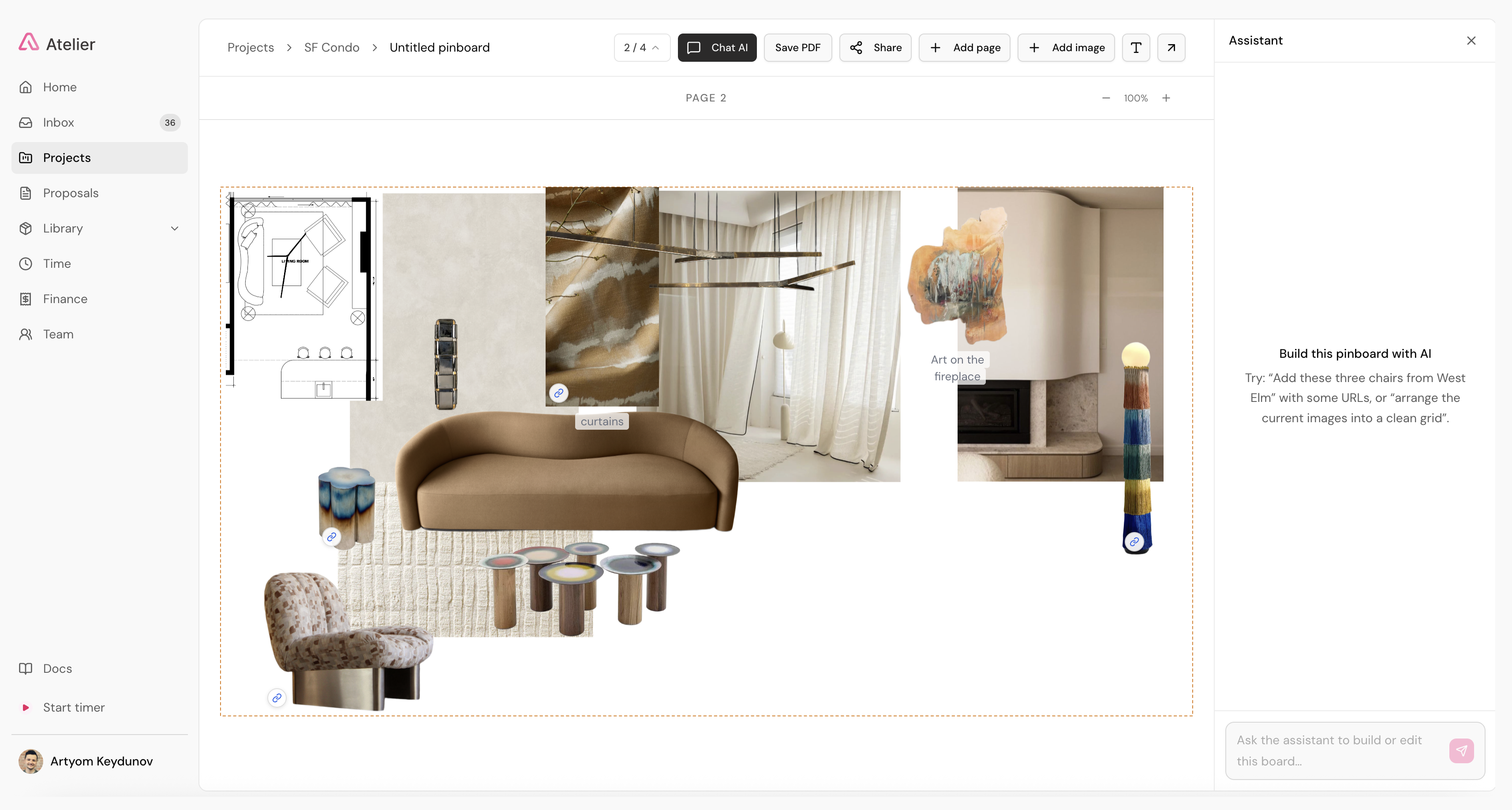Open link icon on patterned armchair
The width and height of the screenshot is (1512, 810).
[277, 698]
